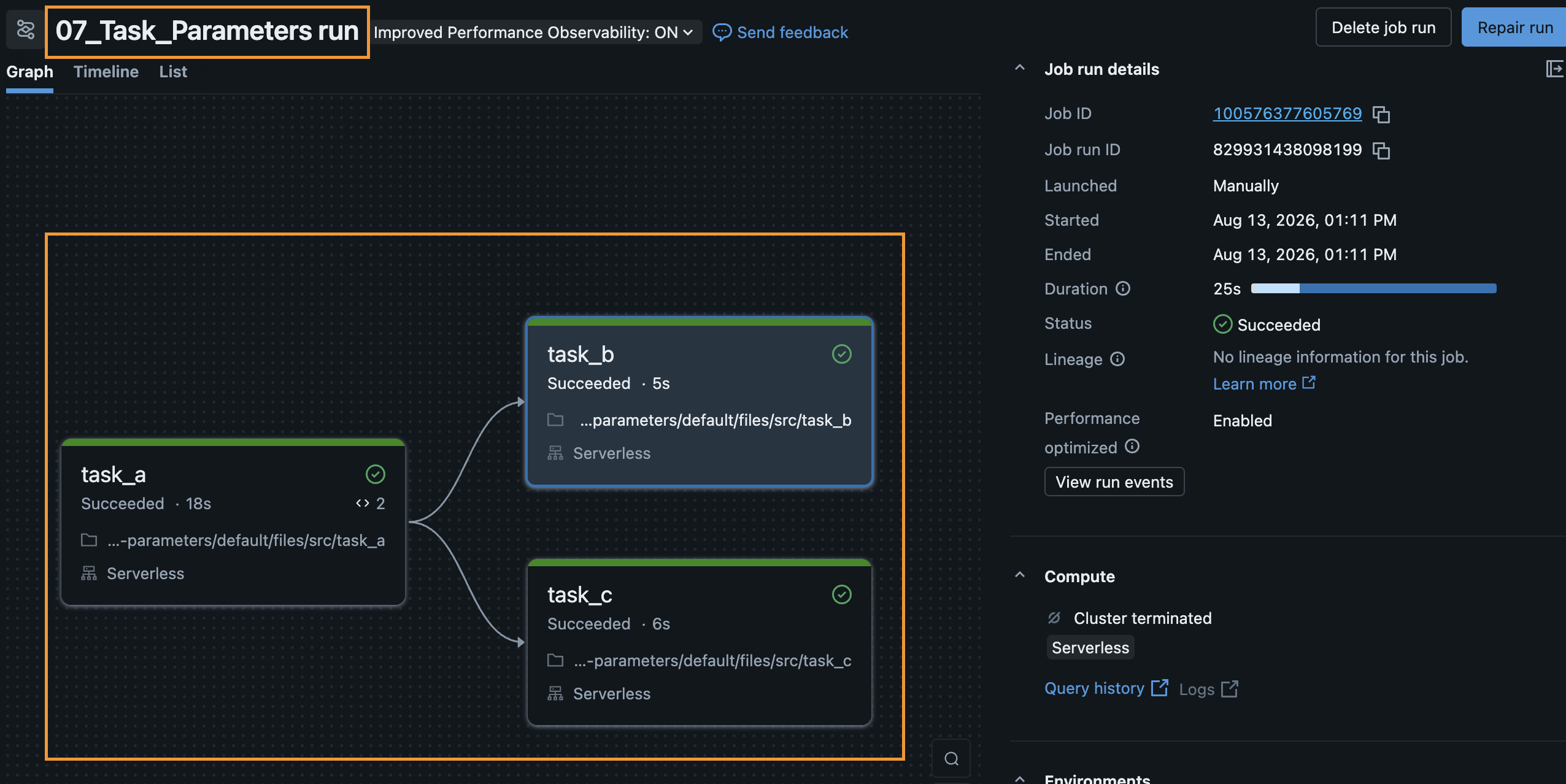Switch to the Timeline tab
This screenshot has width=1566, height=784.
pyautogui.click(x=106, y=72)
